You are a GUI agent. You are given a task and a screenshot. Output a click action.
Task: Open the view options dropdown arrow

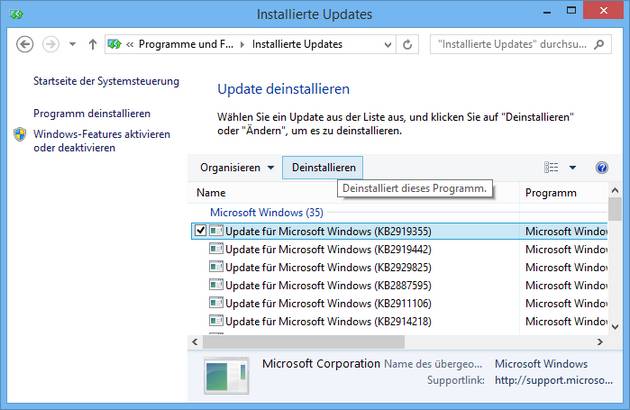[573, 168]
